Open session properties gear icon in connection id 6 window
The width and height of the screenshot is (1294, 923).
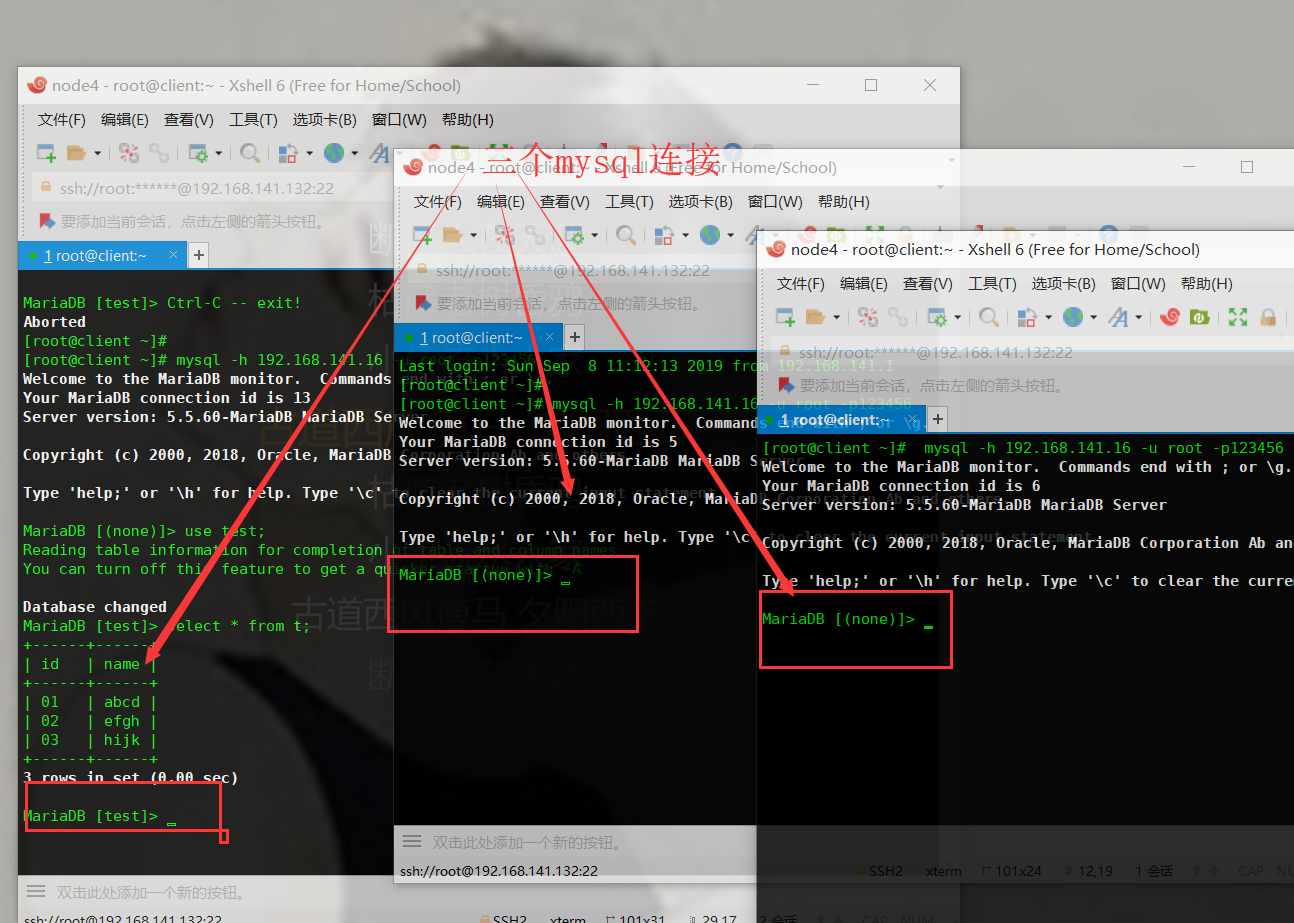coord(937,317)
